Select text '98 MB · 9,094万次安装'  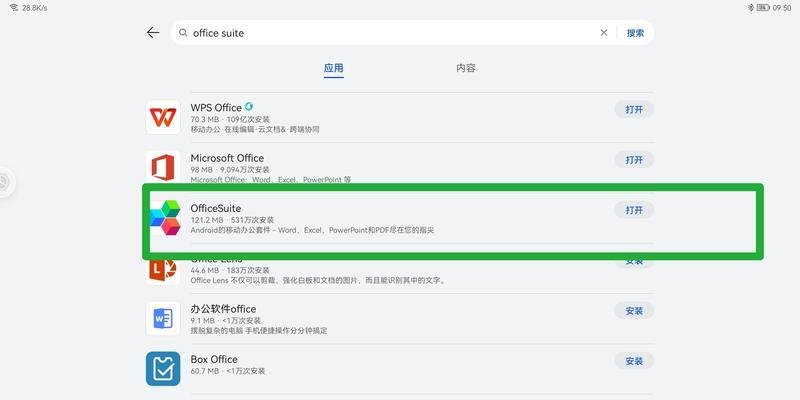pos(230,169)
